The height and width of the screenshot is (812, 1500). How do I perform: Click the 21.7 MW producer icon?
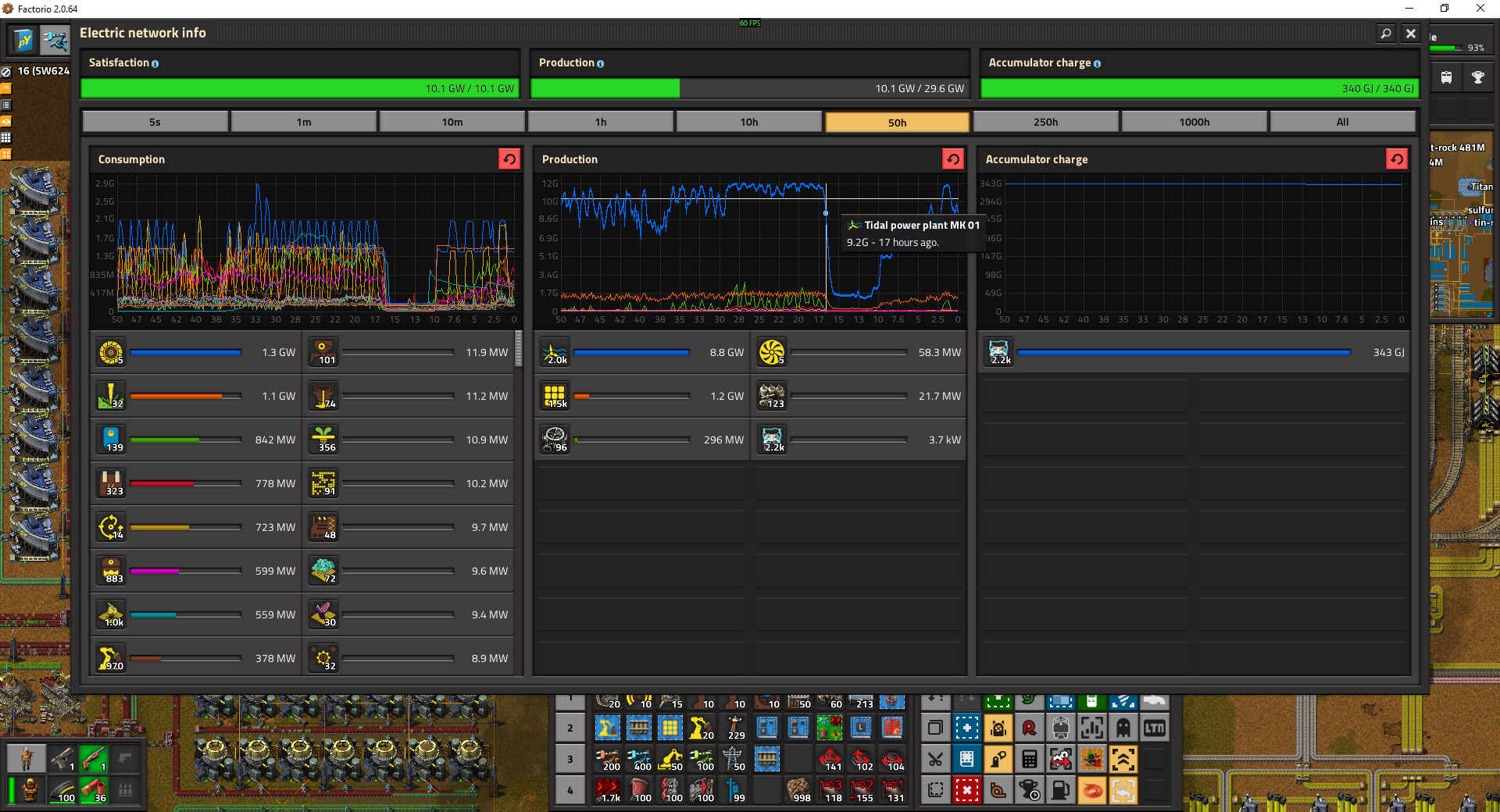(772, 397)
